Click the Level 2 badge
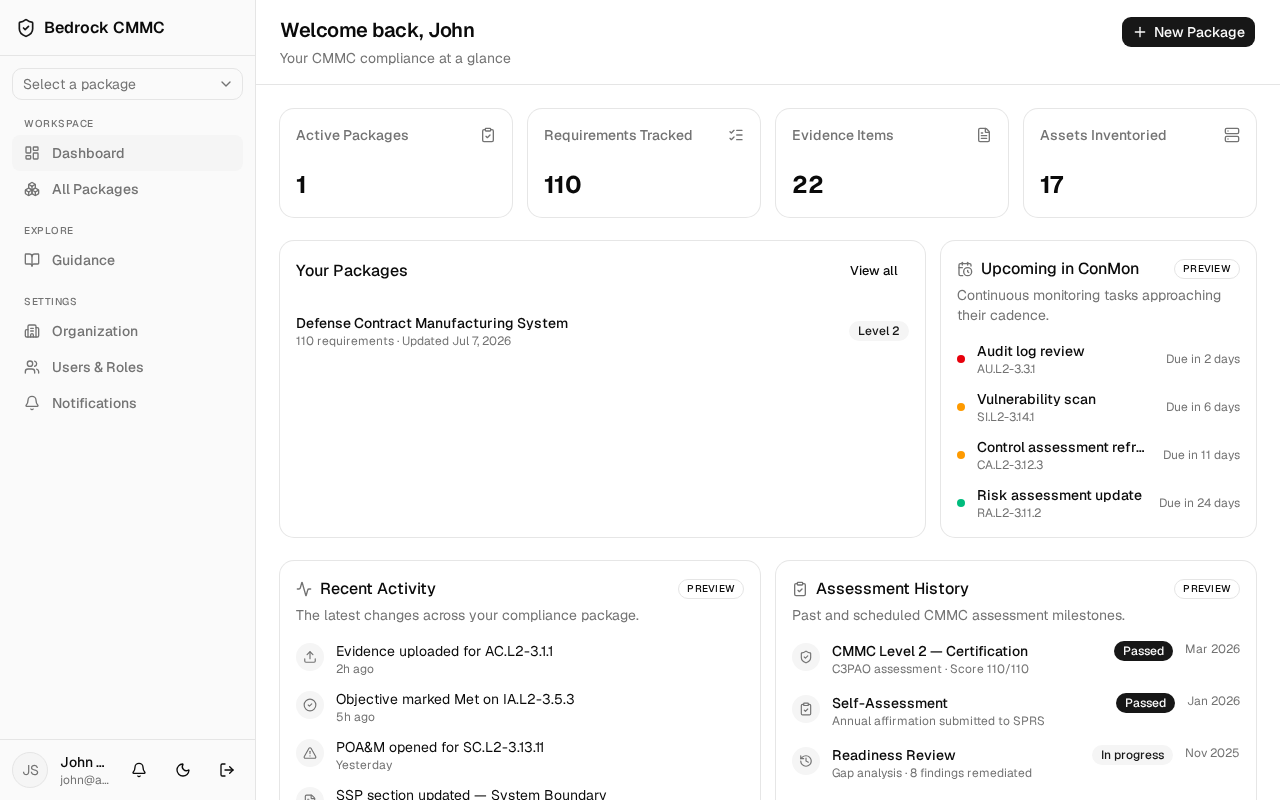 coord(878,331)
